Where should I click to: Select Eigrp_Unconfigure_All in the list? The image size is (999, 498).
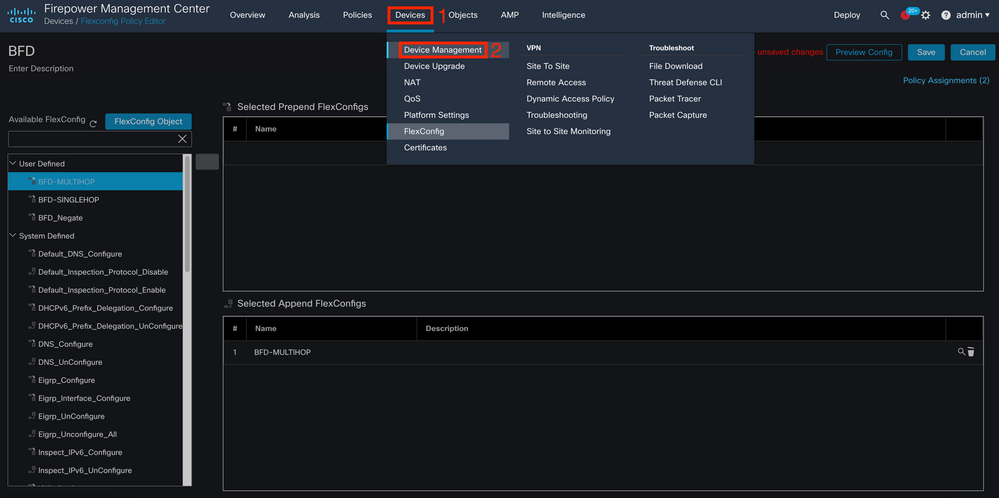click(78, 434)
